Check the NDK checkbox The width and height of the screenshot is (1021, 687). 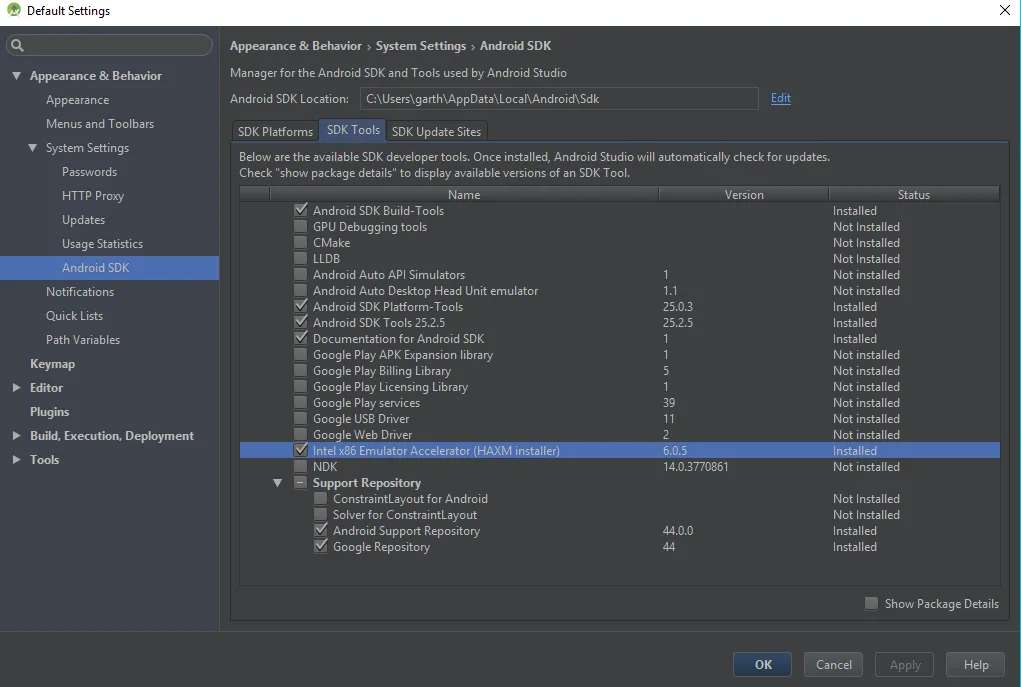tap(301, 466)
